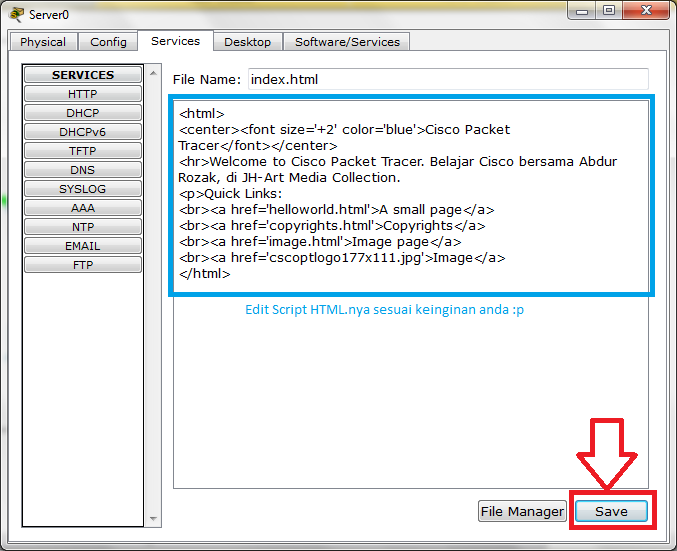Select the DNS service
Screen dimensions: 677x551
point(83,170)
